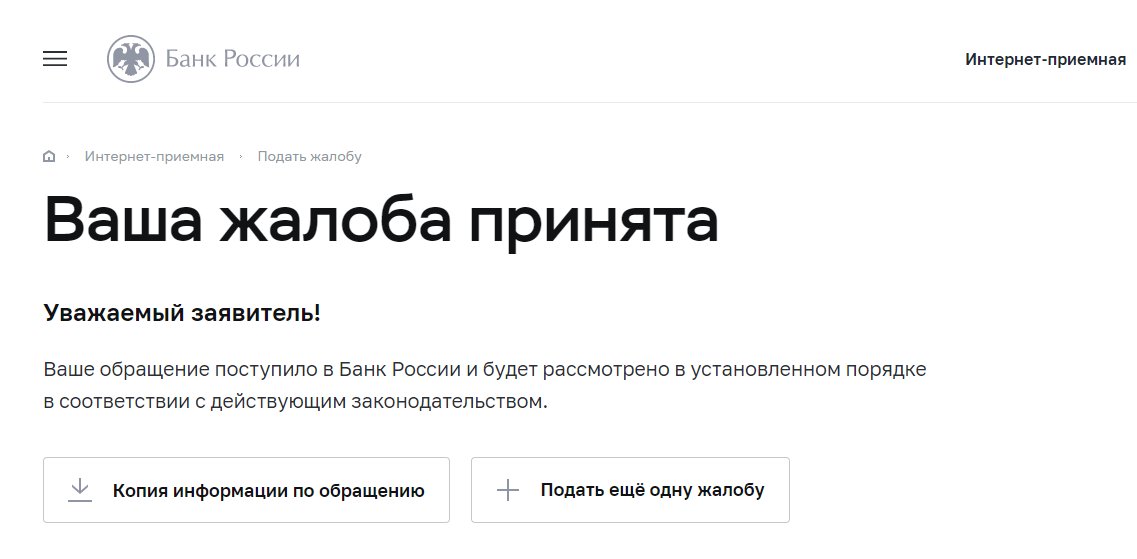The height and width of the screenshot is (559, 1137).
Task: Choose Подать ещё одну жалобу
Action: [630, 490]
